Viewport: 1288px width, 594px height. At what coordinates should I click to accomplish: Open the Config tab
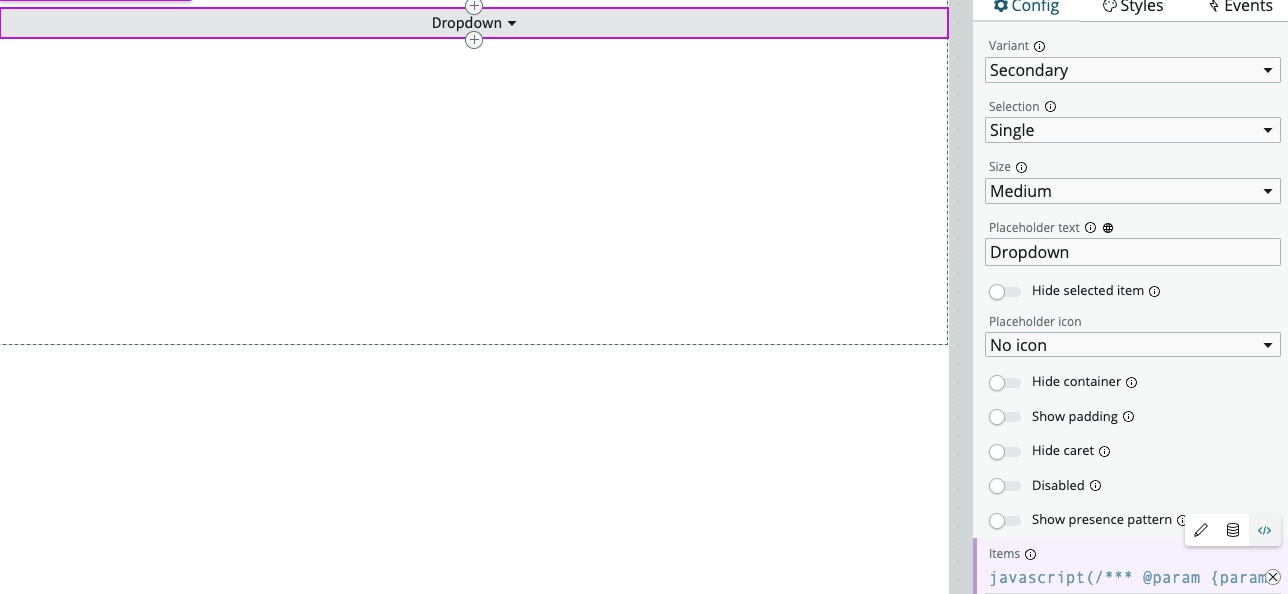(1026, 7)
